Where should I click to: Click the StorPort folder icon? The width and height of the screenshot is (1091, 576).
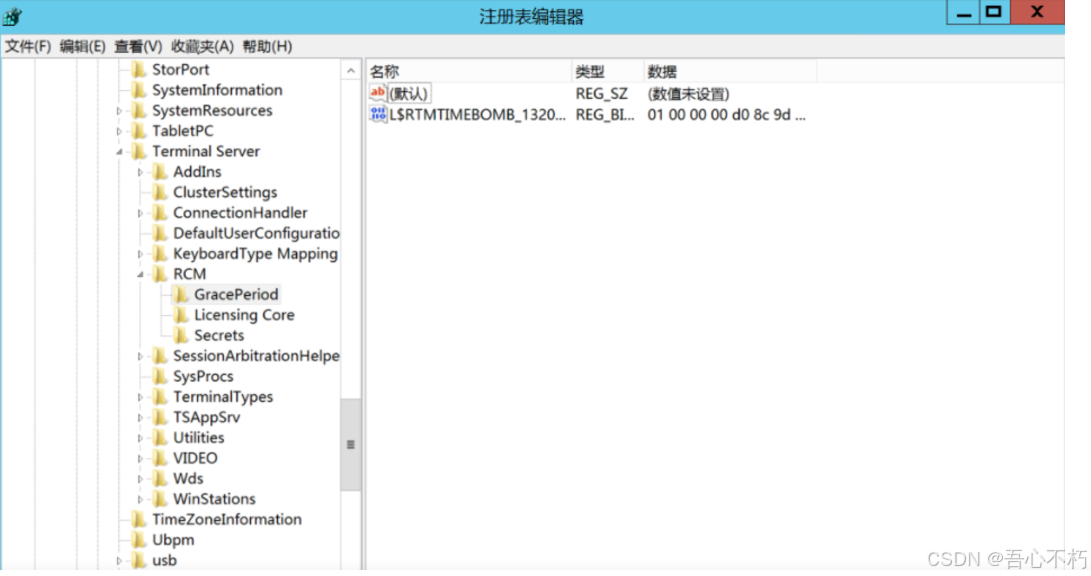[x=139, y=70]
